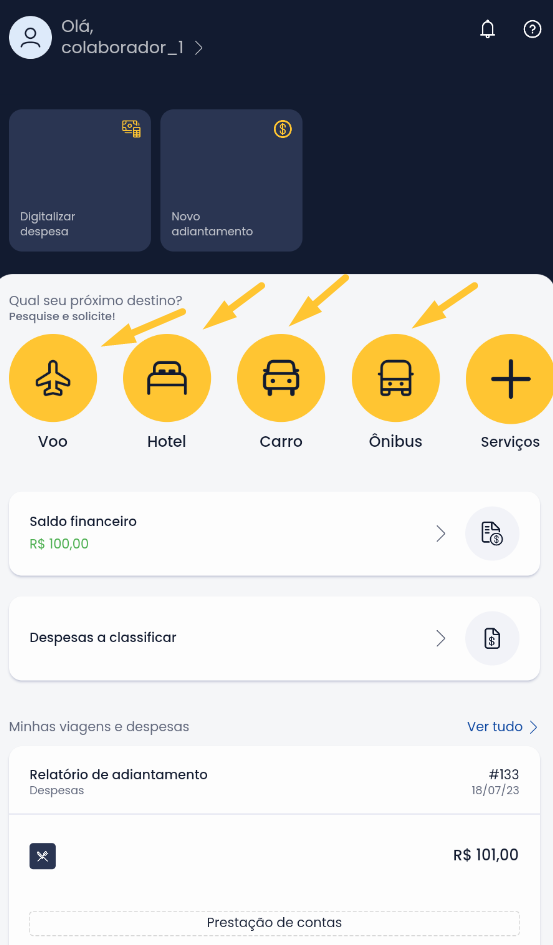This screenshot has width=553, height=945.
Task: Open Serviços plus icon
Action: [x=510, y=378]
